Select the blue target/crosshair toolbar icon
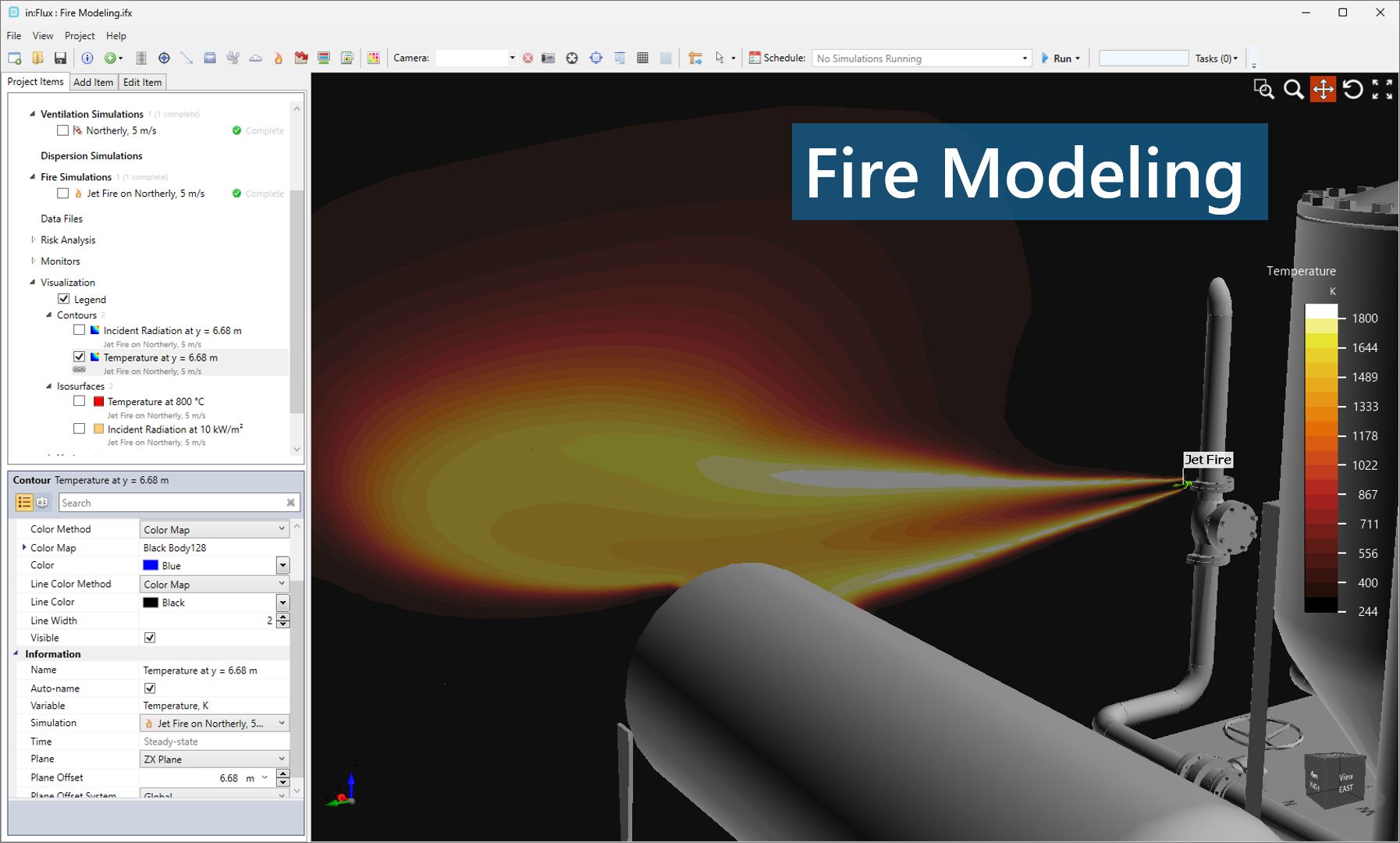The image size is (1400, 843). [x=164, y=59]
